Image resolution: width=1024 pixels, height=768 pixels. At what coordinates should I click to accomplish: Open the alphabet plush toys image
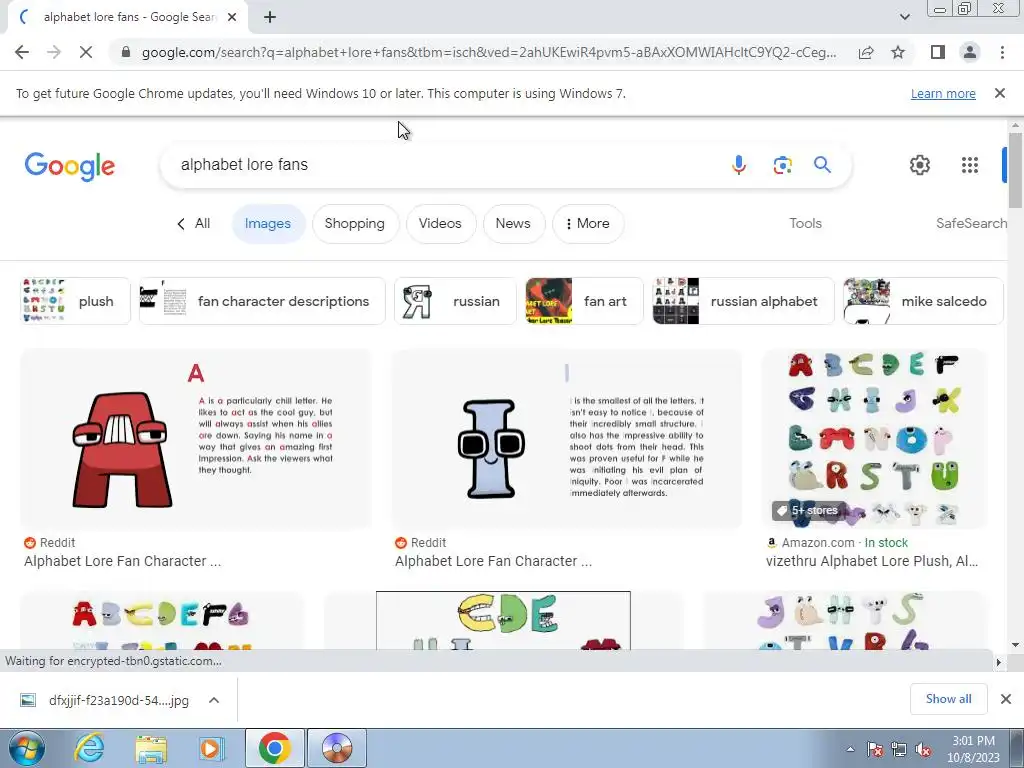pos(874,439)
